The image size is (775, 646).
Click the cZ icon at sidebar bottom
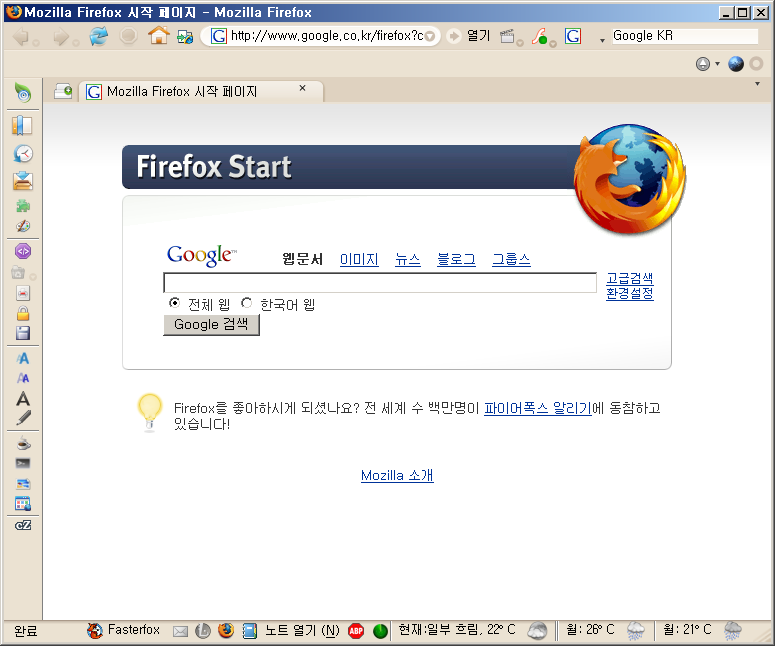23,525
